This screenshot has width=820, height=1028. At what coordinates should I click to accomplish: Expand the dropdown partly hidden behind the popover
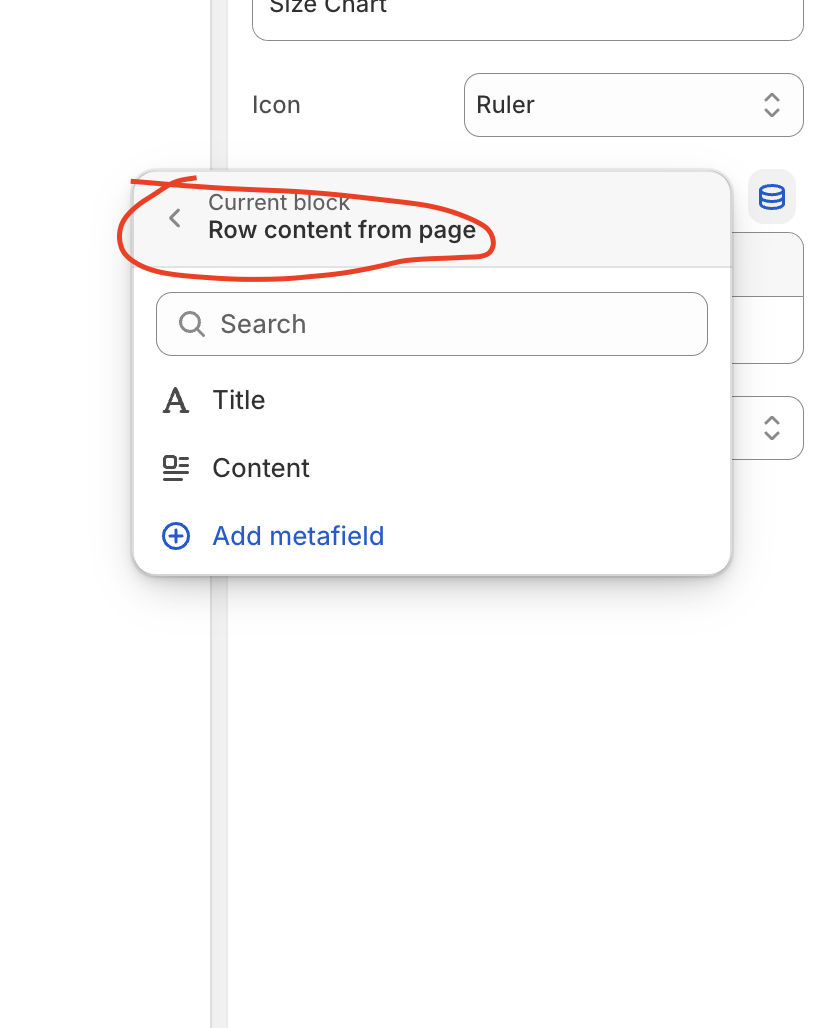pos(771,428)
